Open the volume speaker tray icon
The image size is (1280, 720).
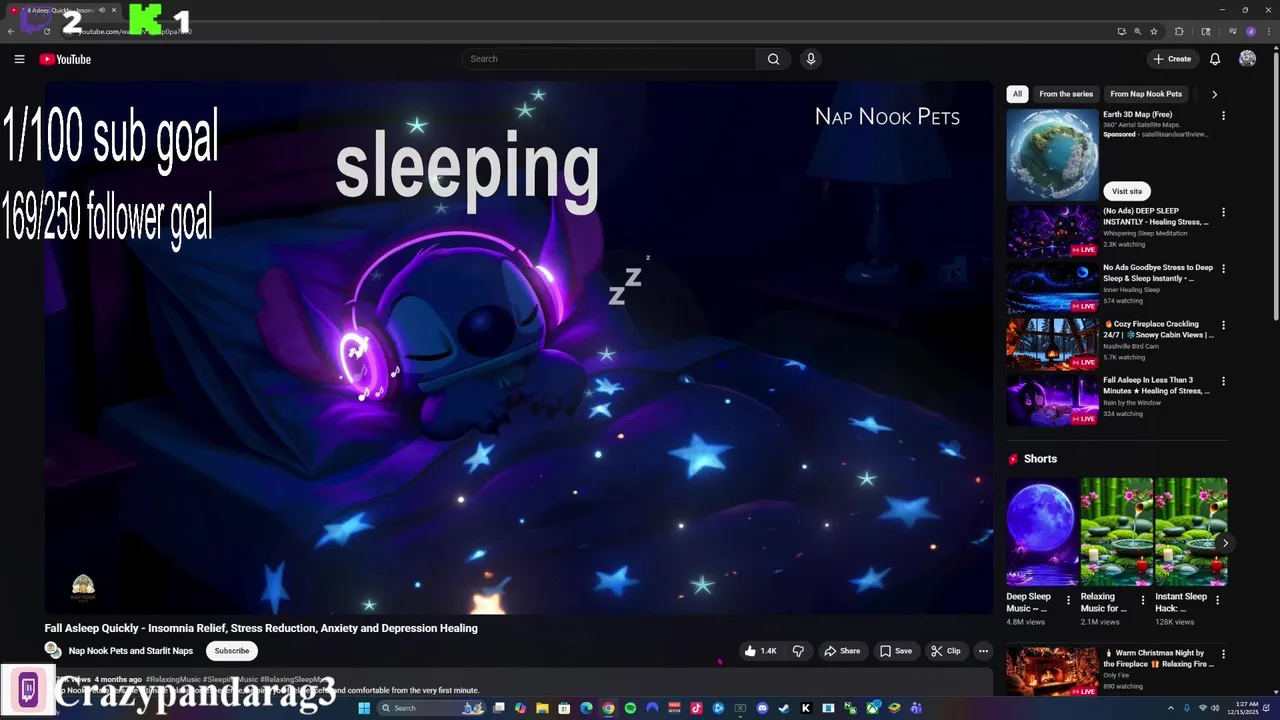click(x=1214, y=708)
